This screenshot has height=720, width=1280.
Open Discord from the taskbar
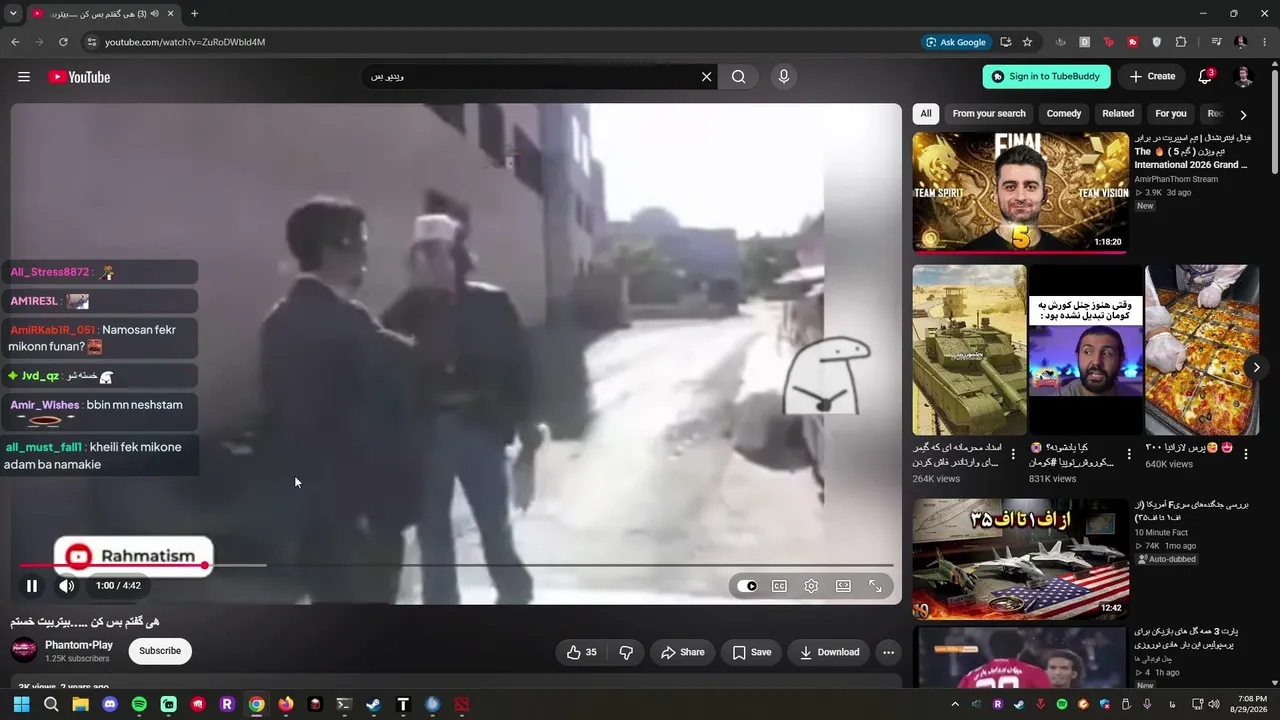coord(110,704)
